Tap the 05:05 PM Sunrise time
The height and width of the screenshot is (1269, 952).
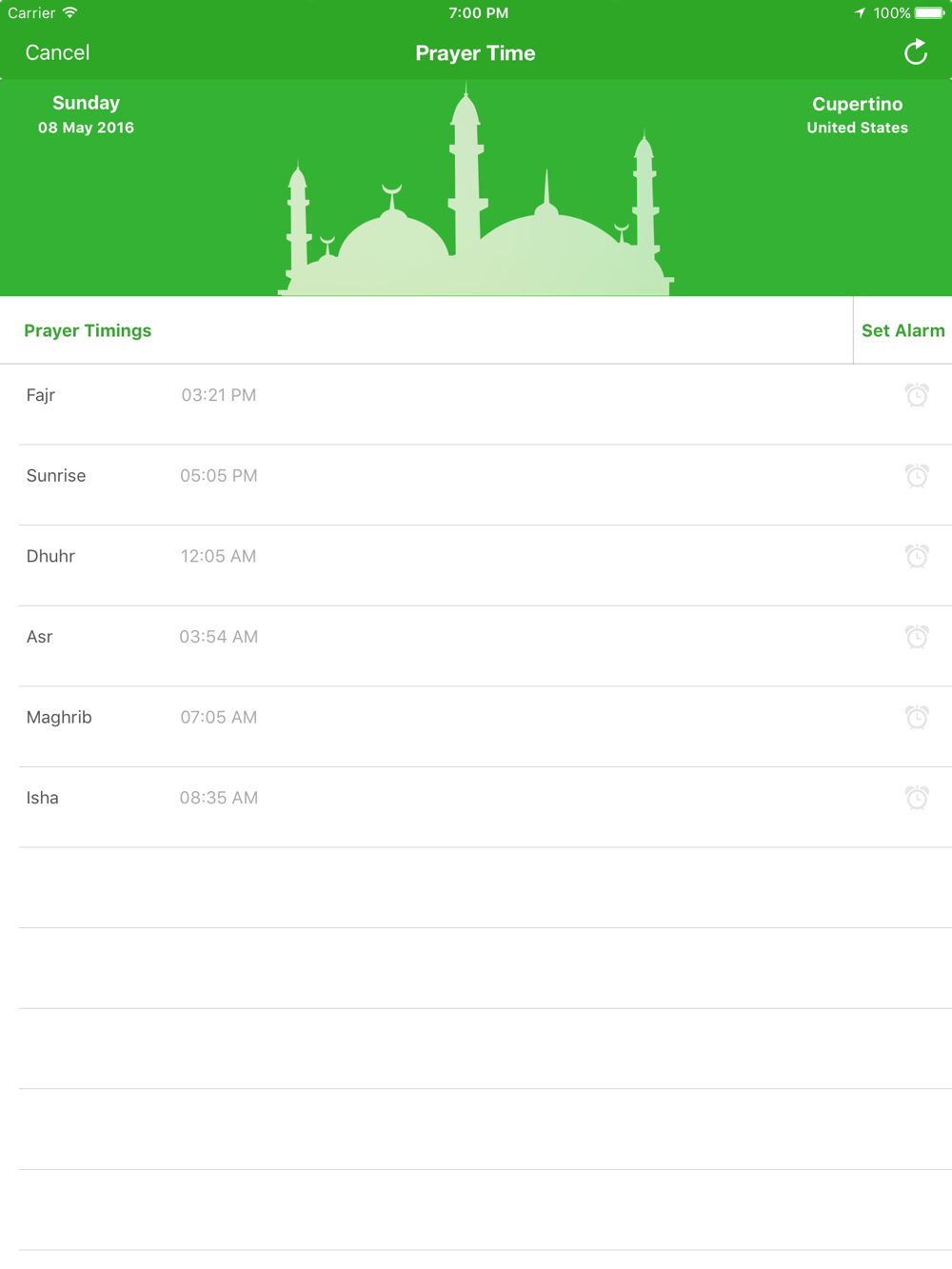coord(219,475)
